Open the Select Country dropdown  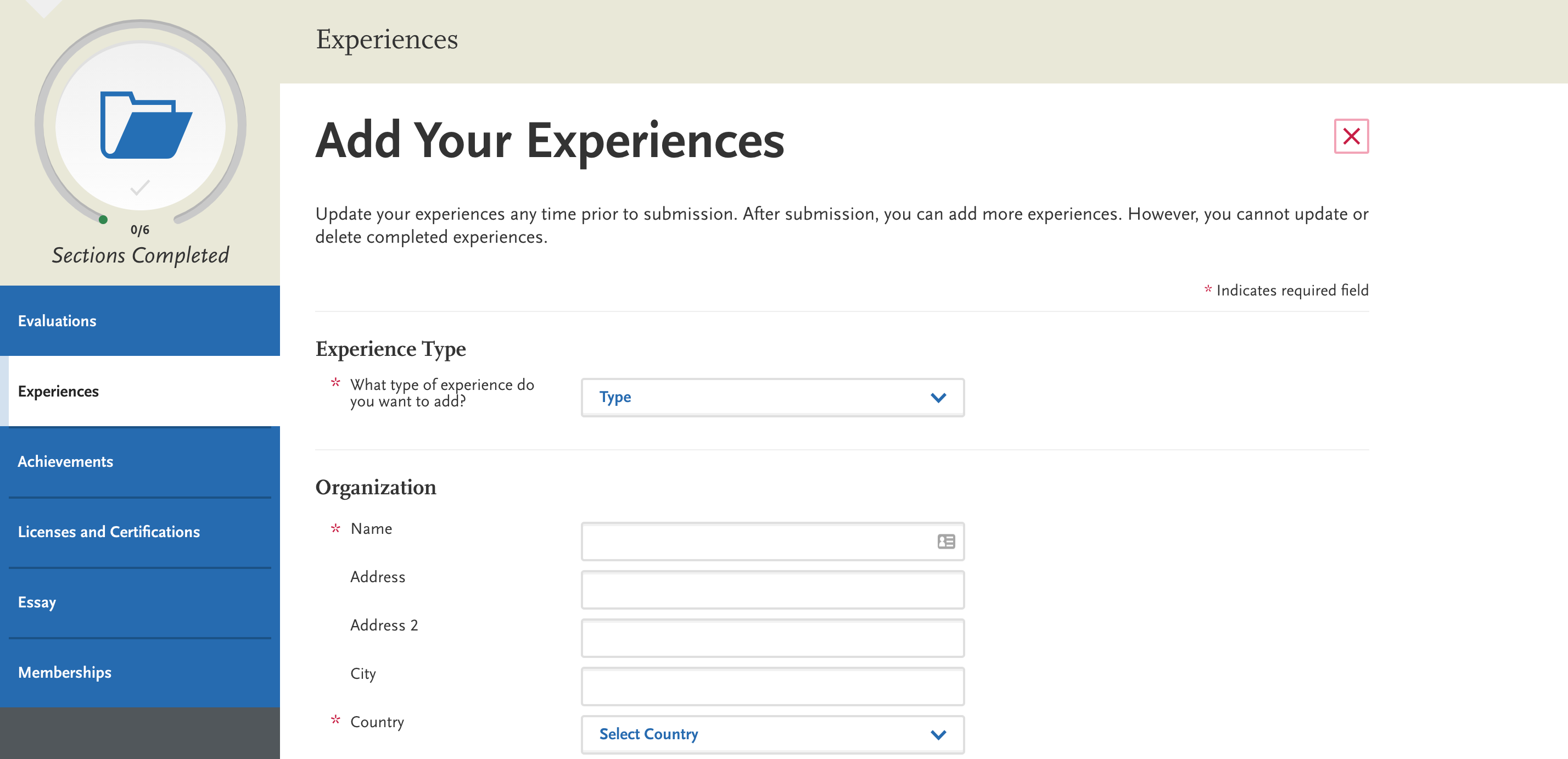point(772,734)
